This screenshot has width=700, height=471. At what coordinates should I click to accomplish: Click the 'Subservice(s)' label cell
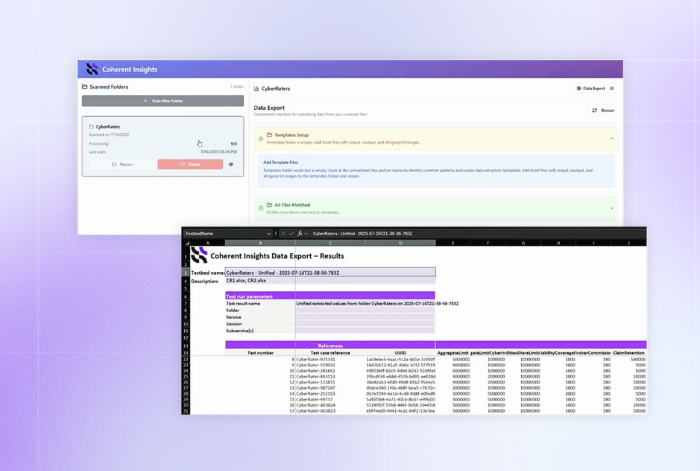click(260, 331)
